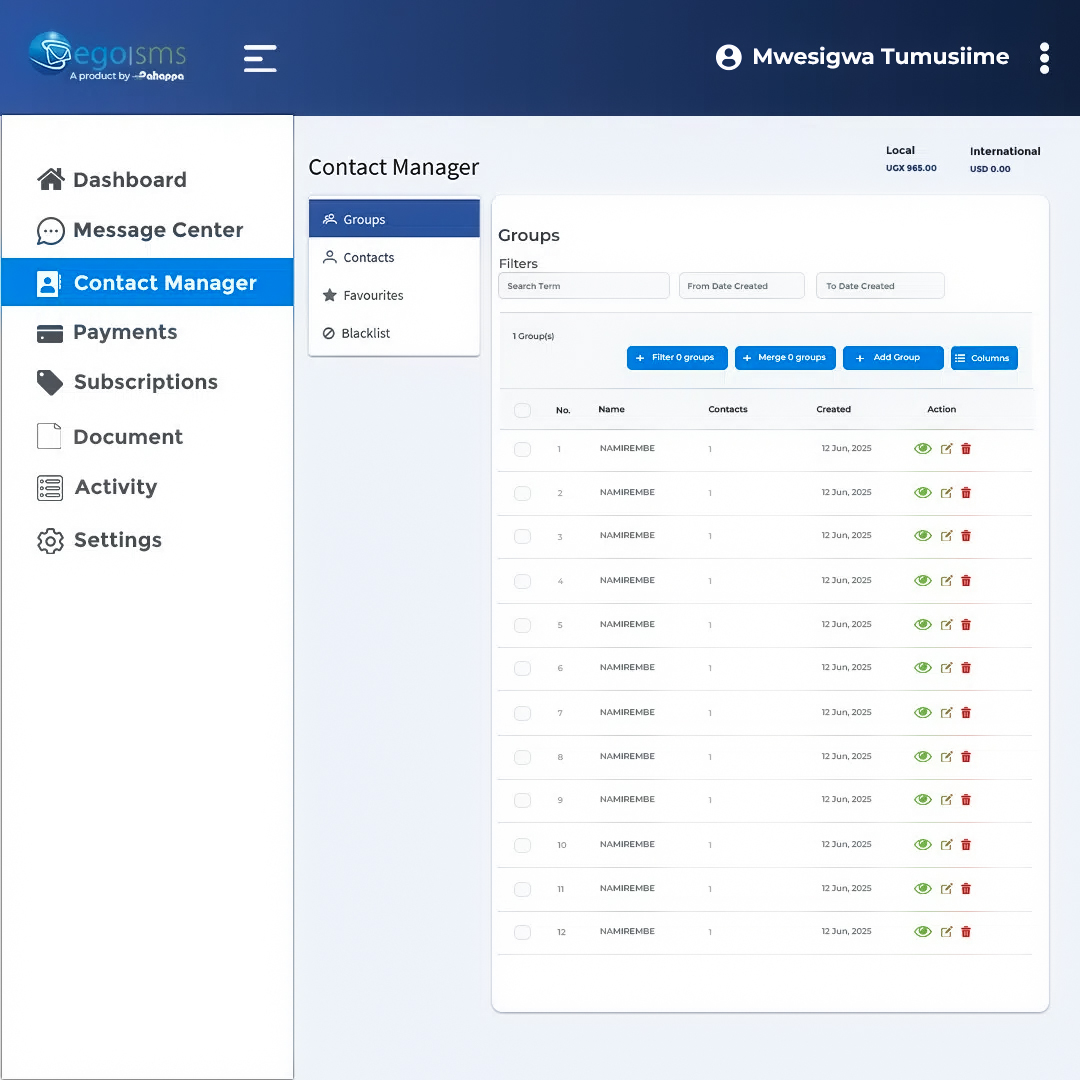
Task: Open the three-dot options menu
Action: tap(1044, 58)
